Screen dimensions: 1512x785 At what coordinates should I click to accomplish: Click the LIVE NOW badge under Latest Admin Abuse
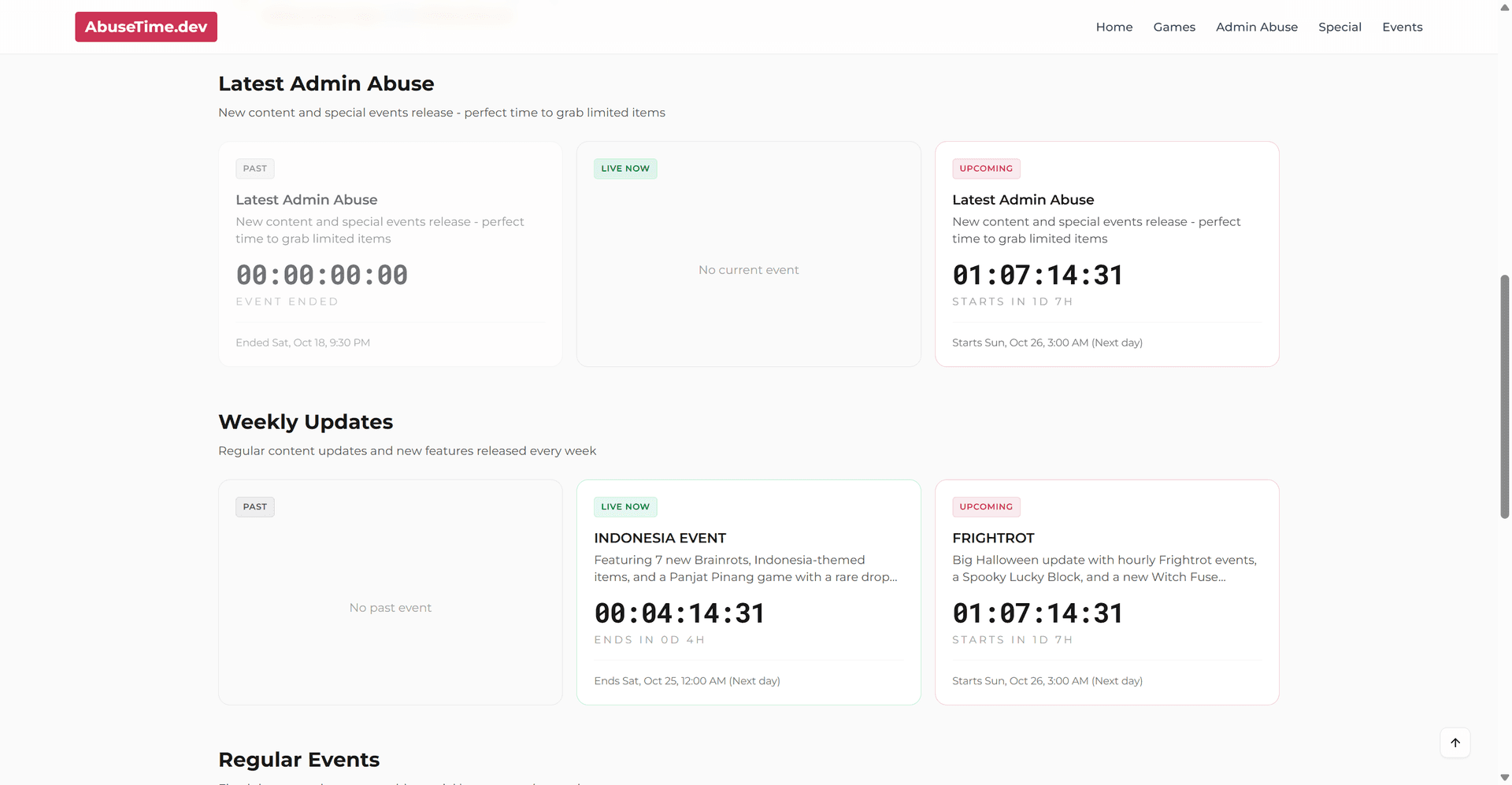(625, 168)
